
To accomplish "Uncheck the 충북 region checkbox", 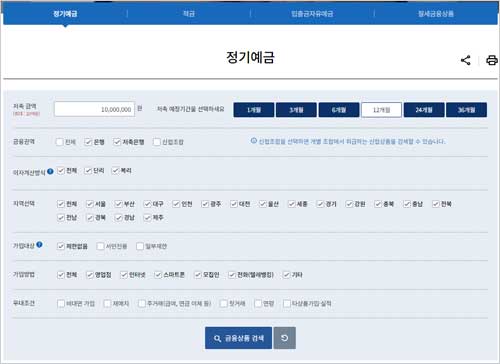I will [x=378, y=204].
